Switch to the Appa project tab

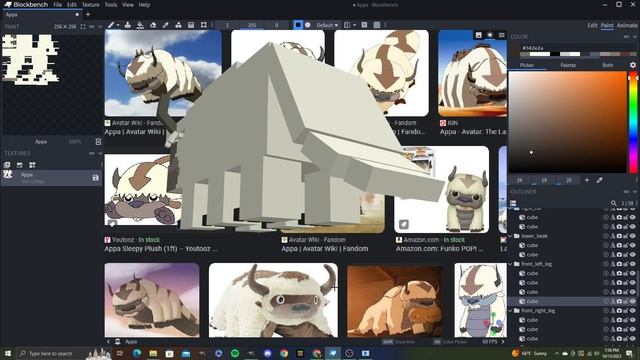click(41, 15)
